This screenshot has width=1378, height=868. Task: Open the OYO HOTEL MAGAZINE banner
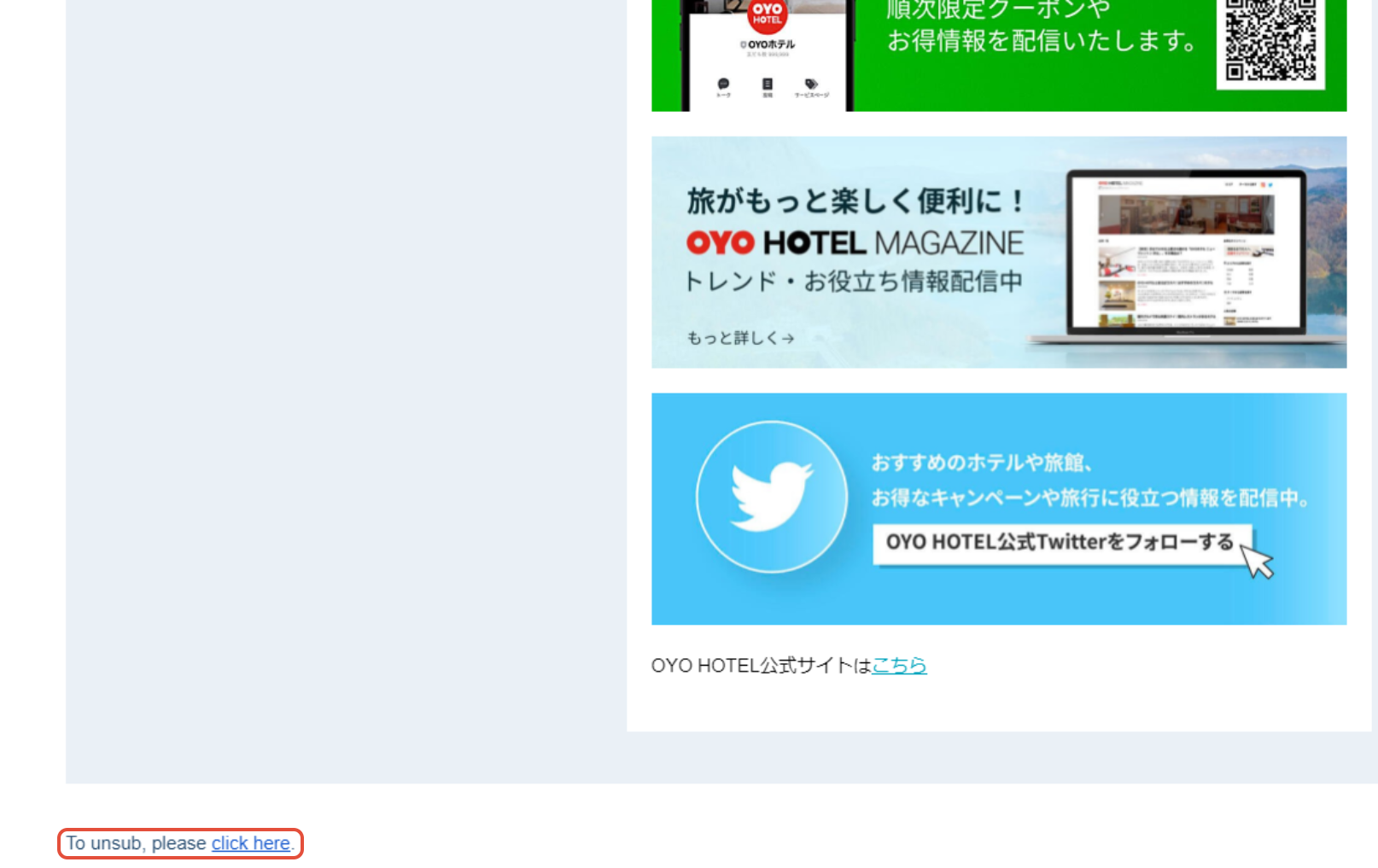pos(999,252)
